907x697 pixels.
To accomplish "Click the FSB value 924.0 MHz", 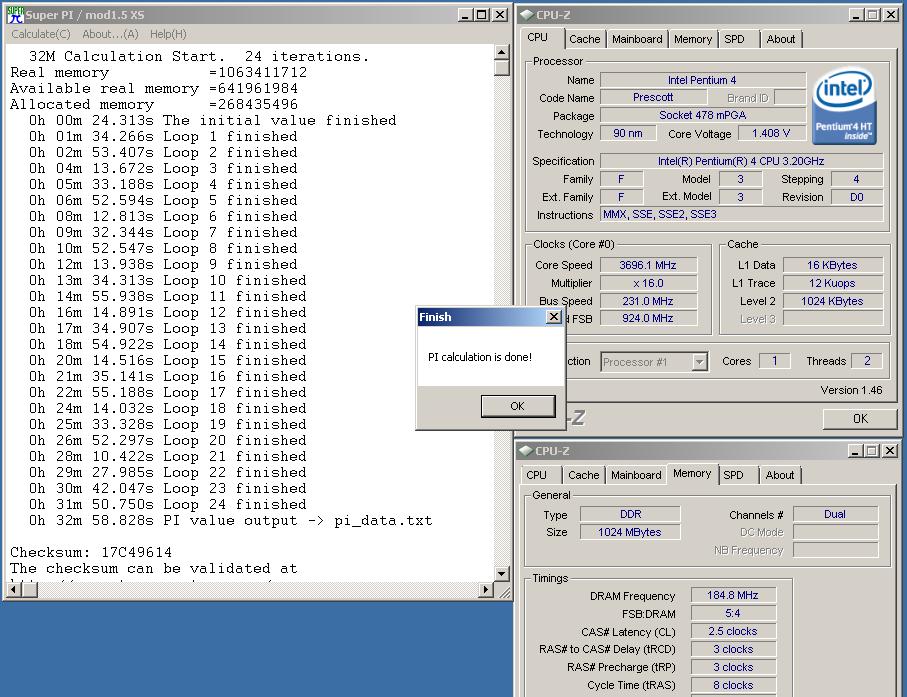I will (x=648, y=318).
